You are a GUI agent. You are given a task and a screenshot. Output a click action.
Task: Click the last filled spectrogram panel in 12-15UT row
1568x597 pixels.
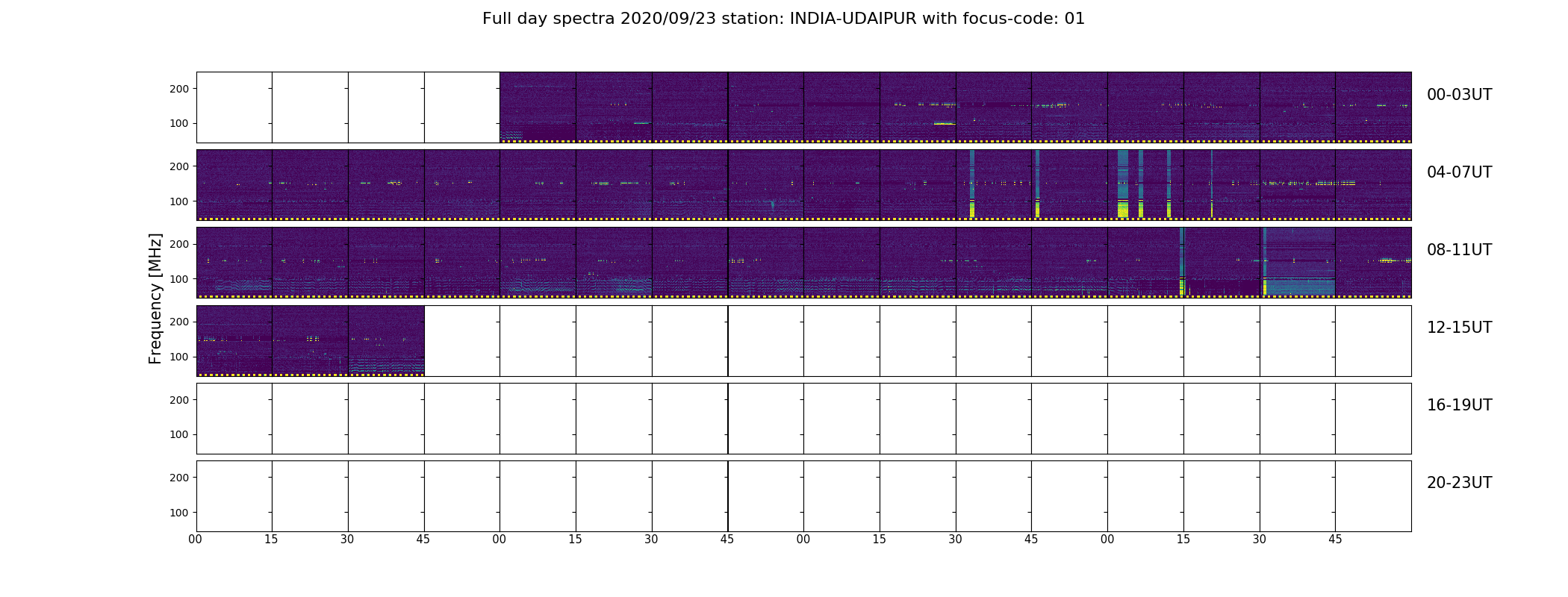[386, 340]
